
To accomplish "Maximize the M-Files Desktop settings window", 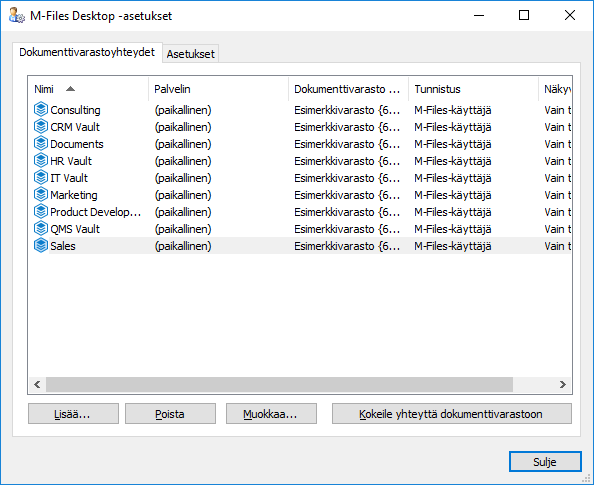I will click(x=524, y=15).
